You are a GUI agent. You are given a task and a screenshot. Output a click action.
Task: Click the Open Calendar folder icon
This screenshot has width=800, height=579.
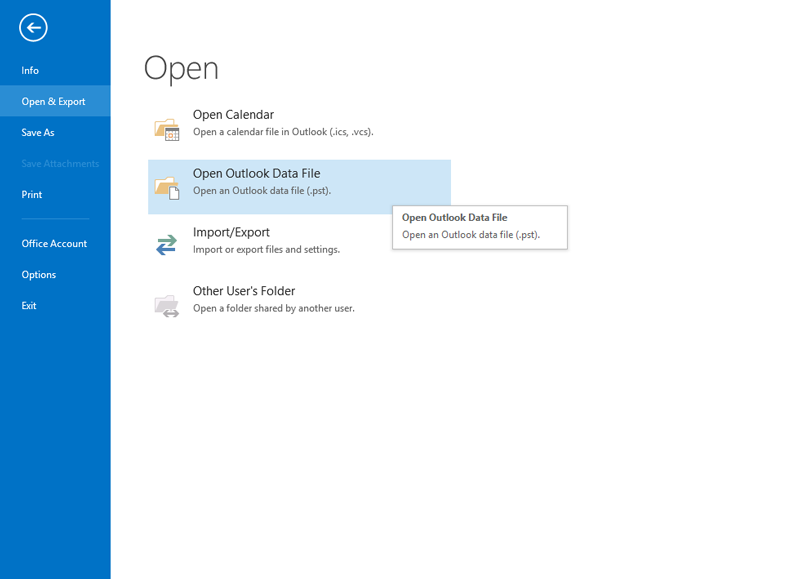(167, 130)
